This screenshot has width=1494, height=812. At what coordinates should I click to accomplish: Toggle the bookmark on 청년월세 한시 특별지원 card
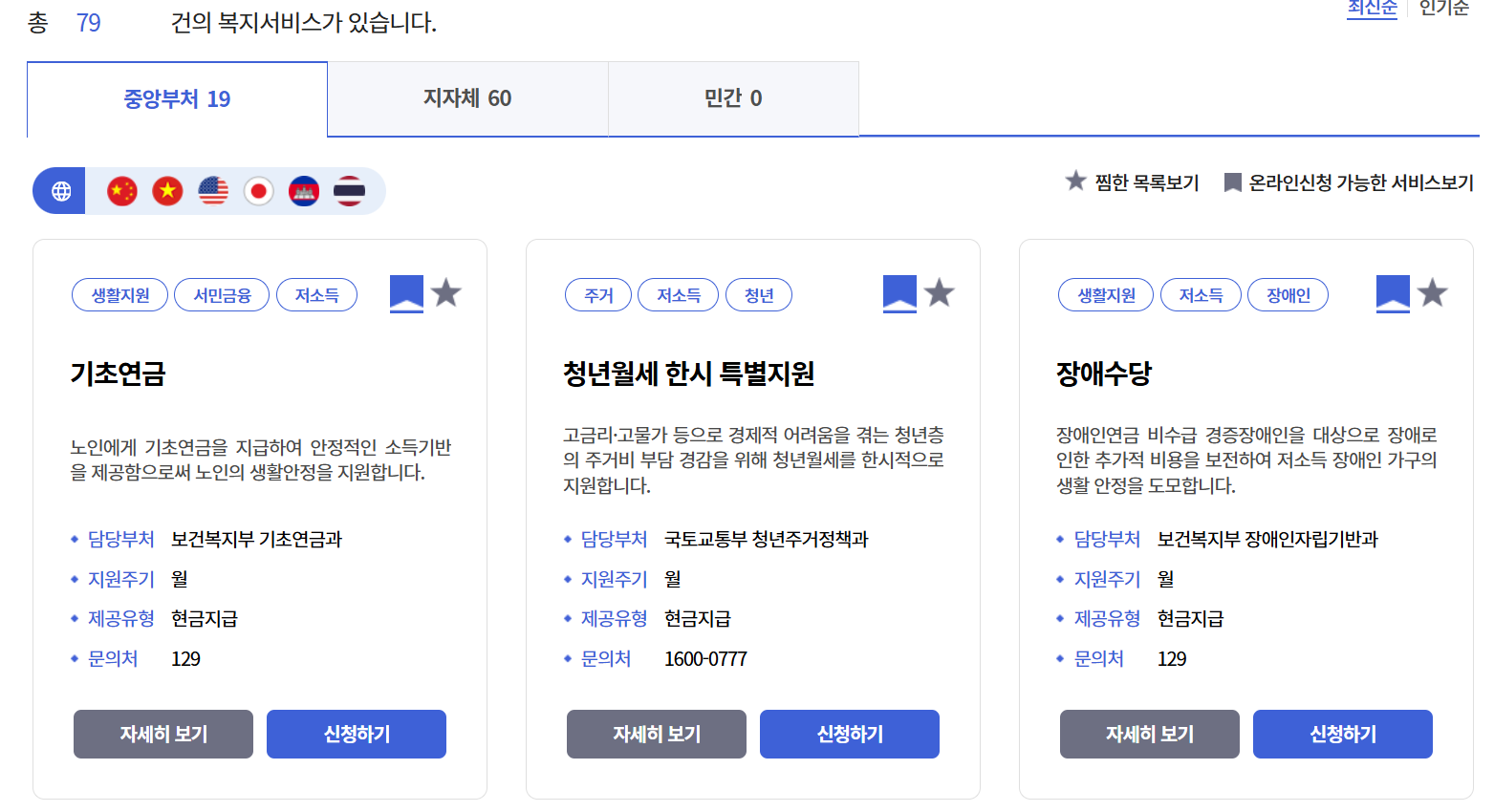pos(899,292)
